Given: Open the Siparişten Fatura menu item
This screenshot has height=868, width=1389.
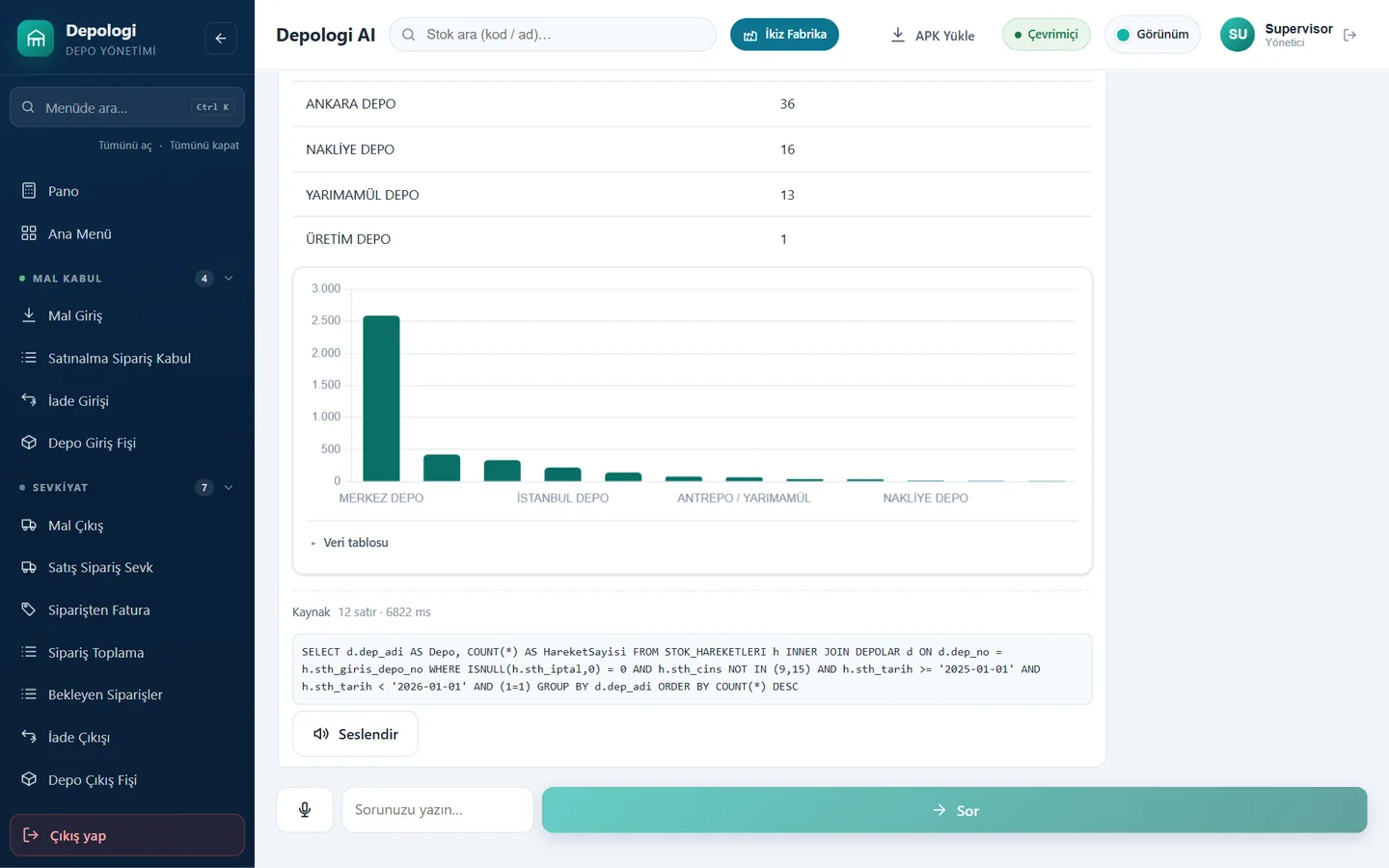Looking at the screenshot, I should point(127,610).
